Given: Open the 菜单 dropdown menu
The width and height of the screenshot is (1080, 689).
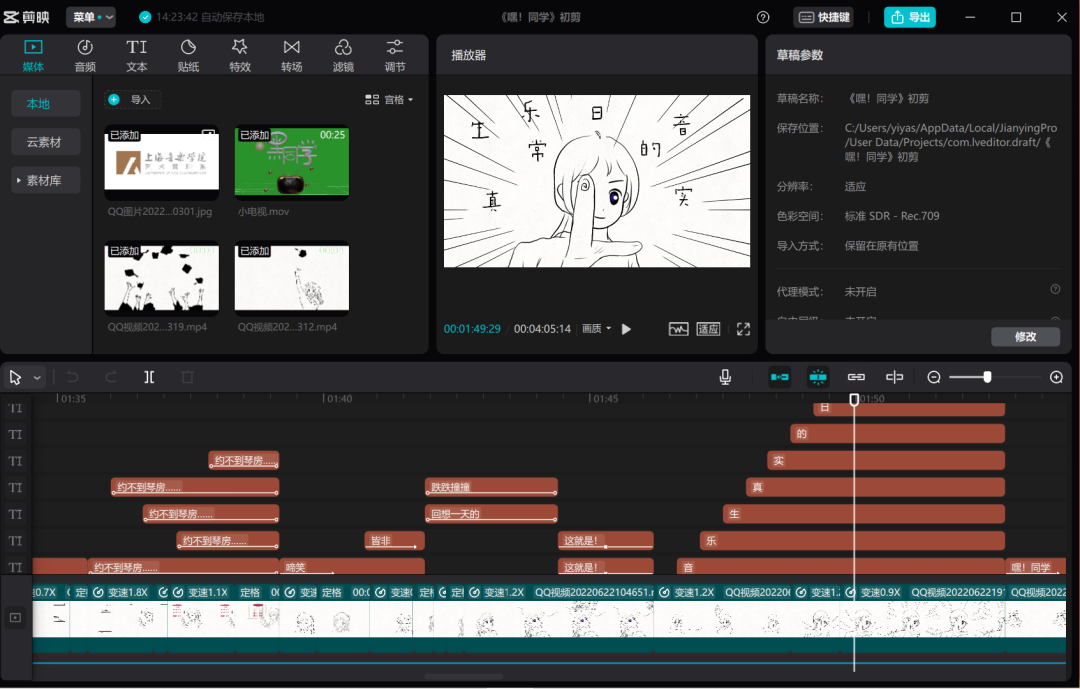Looking at the screenshot, I should [91, 17].
